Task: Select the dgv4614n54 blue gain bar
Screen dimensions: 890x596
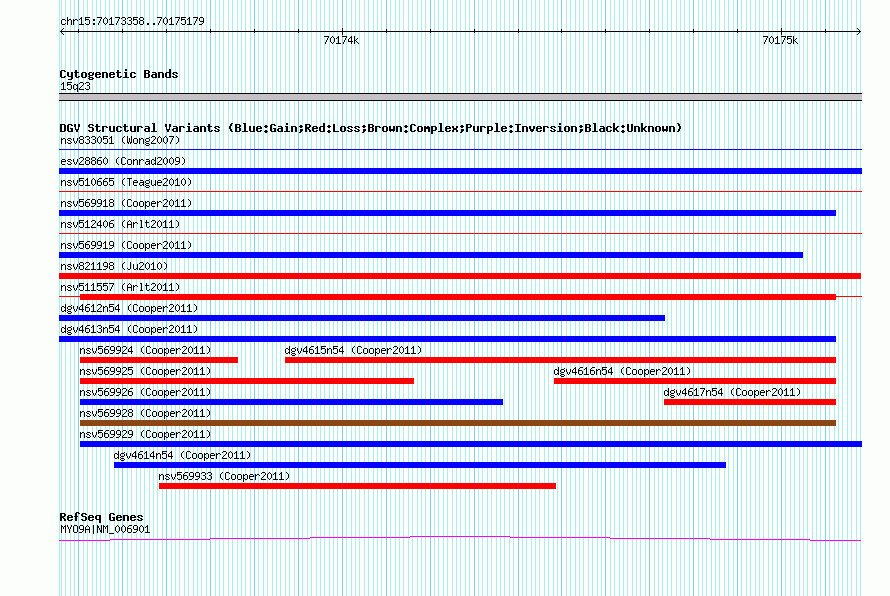Action: click(x=420, y=465)
